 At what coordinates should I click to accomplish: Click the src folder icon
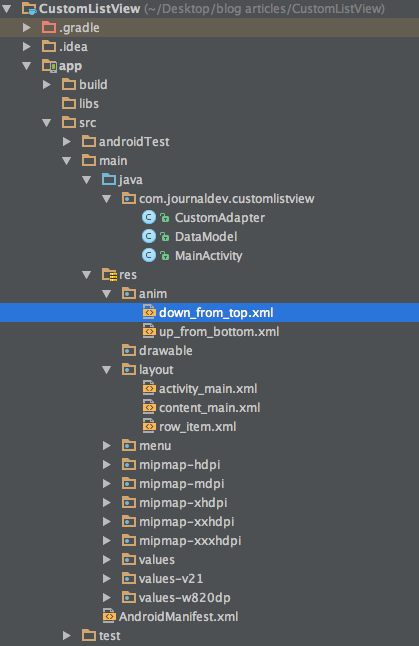(69, 122)
